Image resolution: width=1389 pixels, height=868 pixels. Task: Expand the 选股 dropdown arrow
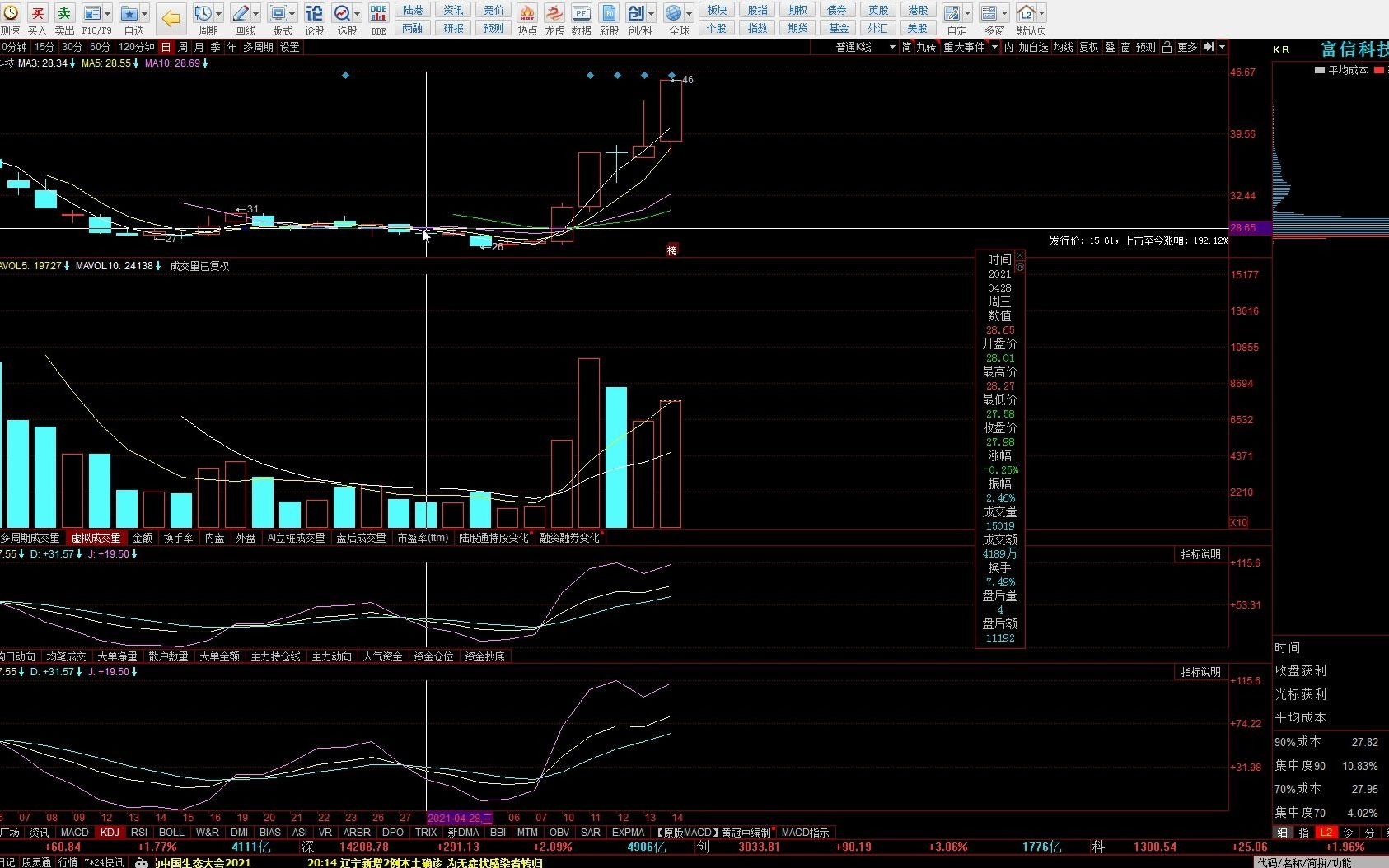tap(358, 13)
